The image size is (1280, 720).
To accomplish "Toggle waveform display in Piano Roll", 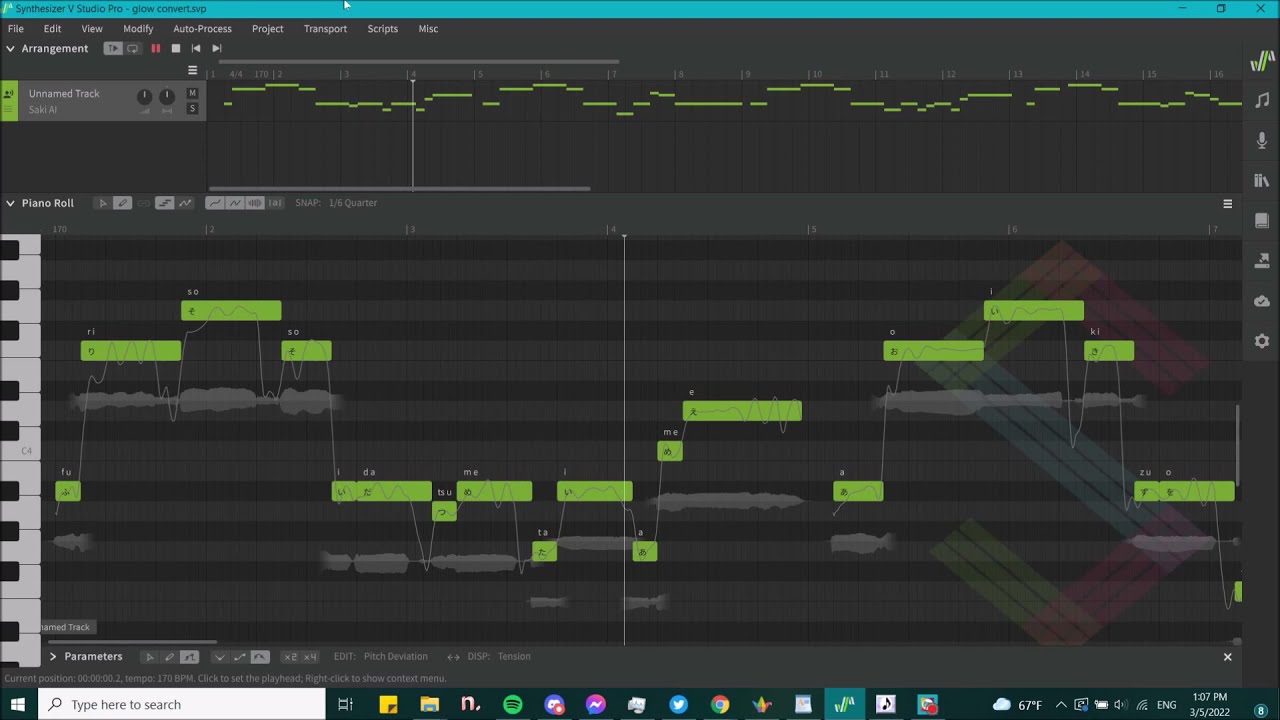I will point(255,203).
